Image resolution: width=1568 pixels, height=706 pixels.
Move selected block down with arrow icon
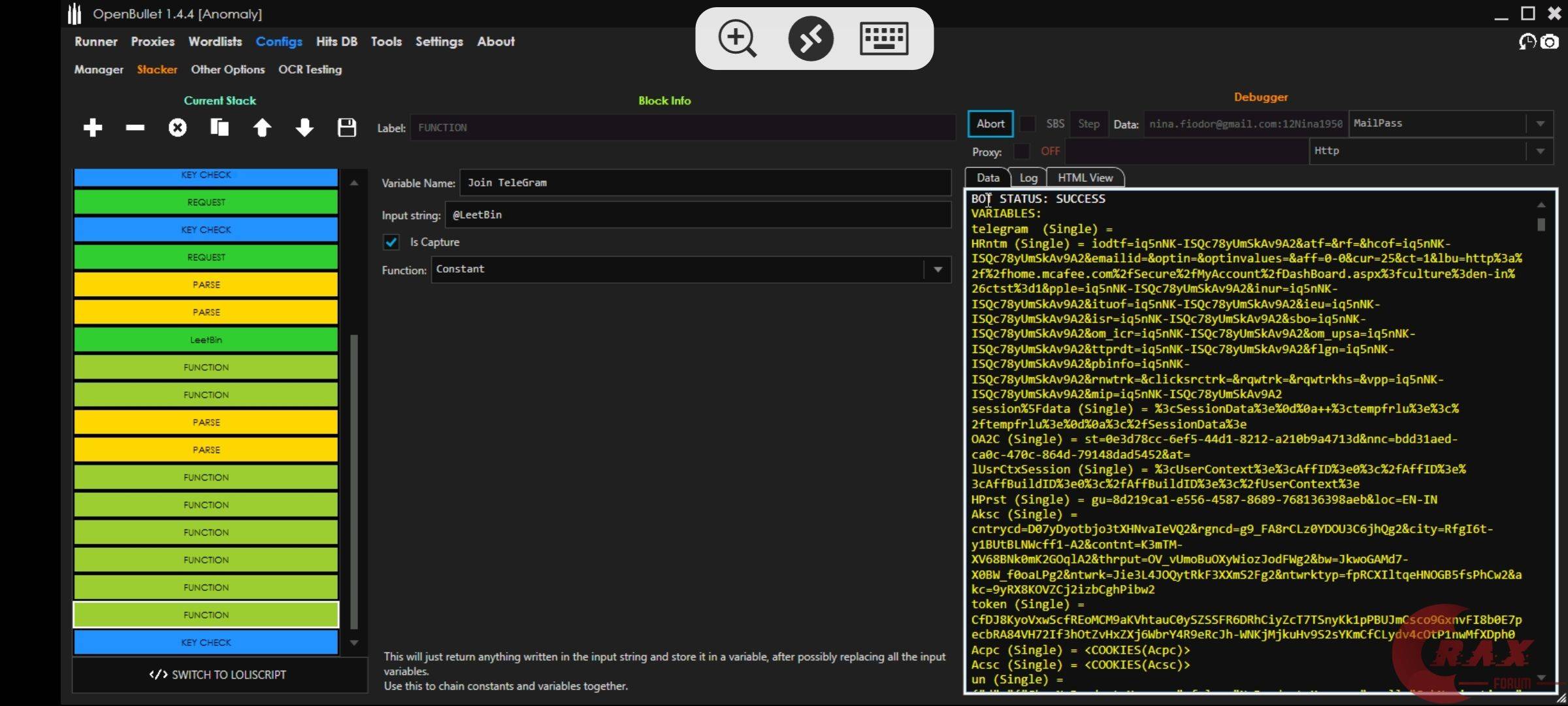pyautogui.click(x=304, y=127)
